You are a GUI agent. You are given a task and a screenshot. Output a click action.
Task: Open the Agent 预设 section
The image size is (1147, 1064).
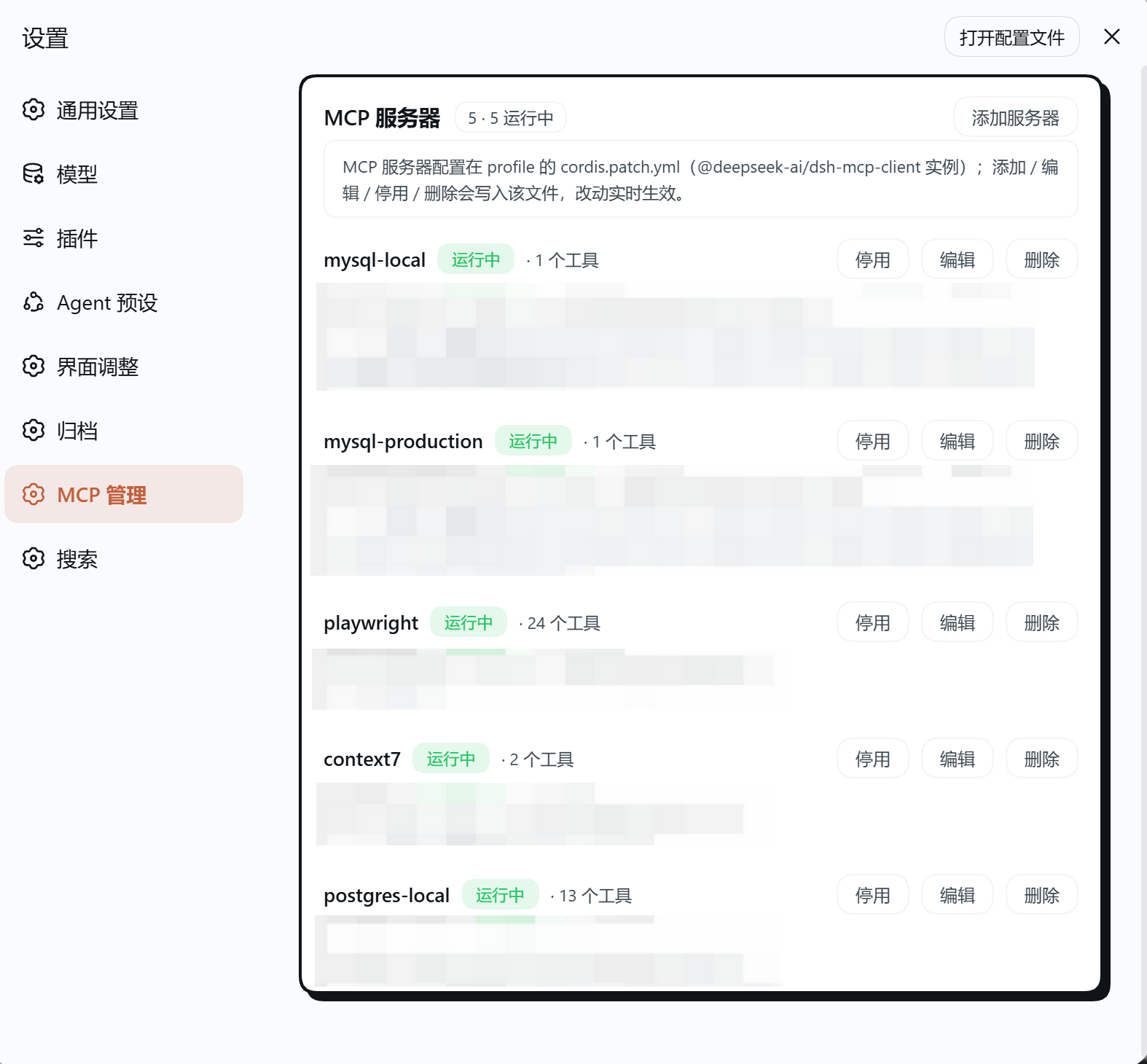pyautogui.click(x=124, y=302)
